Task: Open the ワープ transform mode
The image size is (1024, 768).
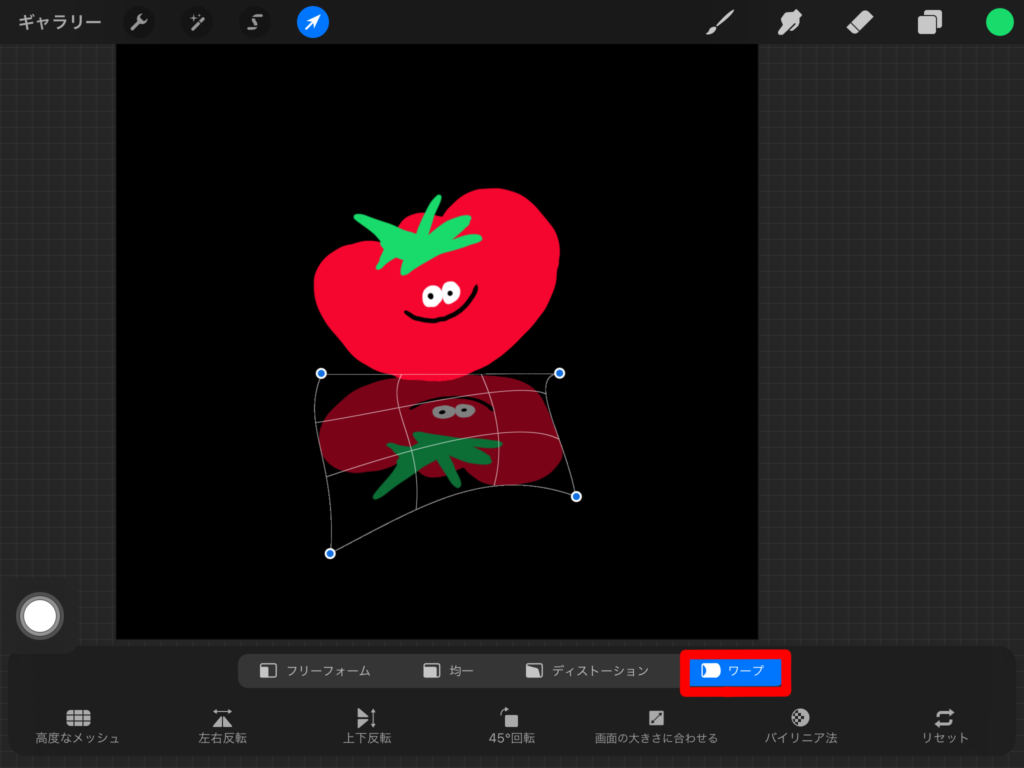Action: (x=735, y=671)
